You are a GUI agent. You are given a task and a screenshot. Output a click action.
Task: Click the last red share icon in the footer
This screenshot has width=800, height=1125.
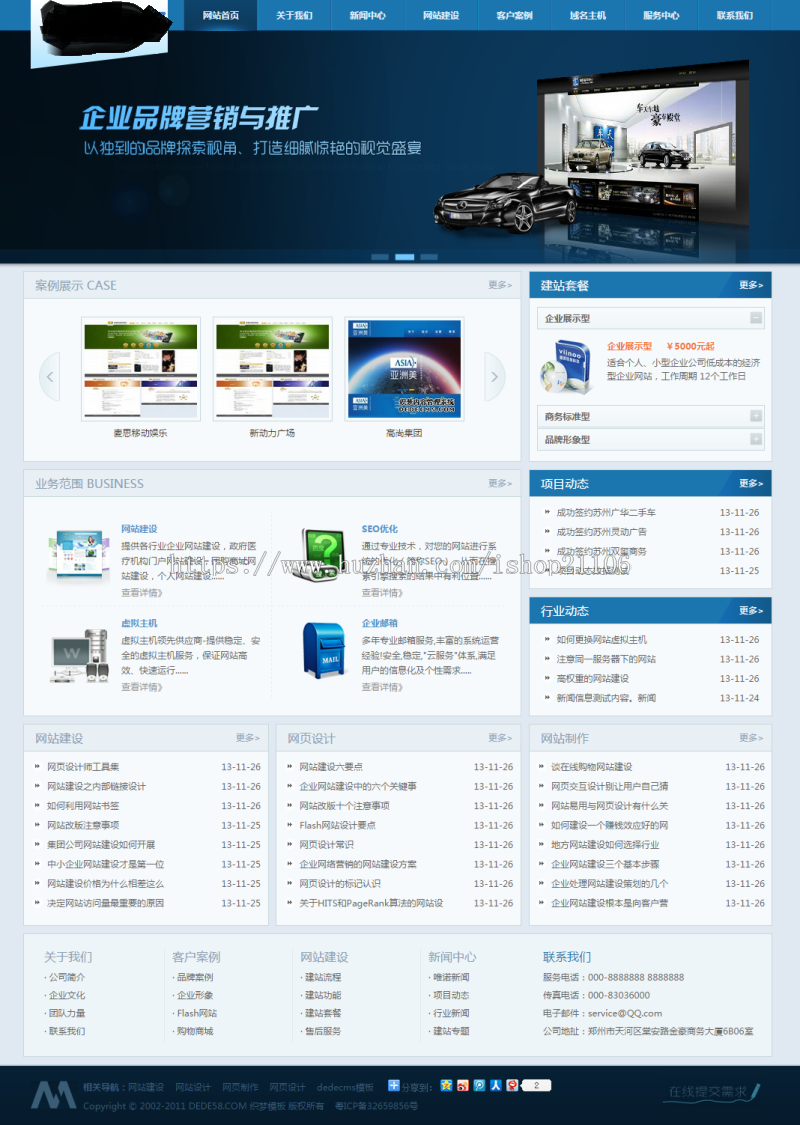point(512,1085)
